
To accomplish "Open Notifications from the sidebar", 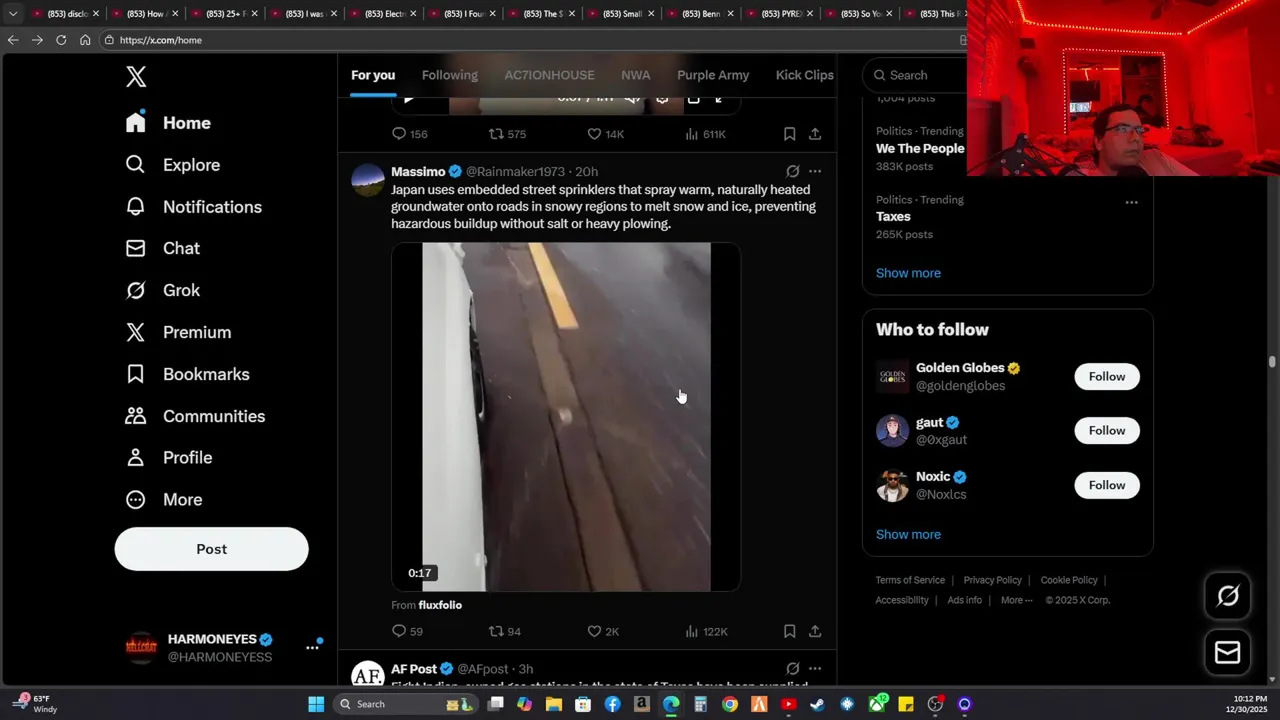I will coord(193,207).
